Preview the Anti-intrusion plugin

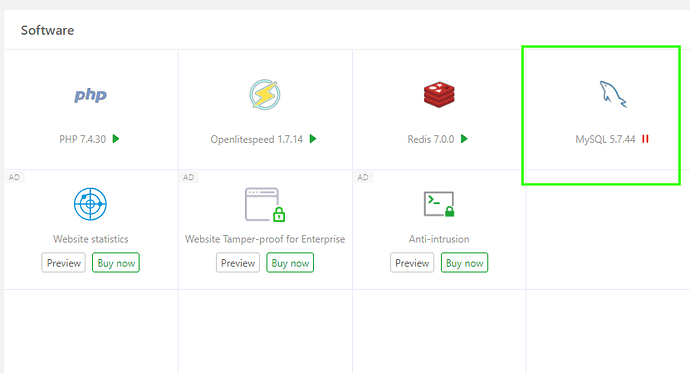[412, 263]
